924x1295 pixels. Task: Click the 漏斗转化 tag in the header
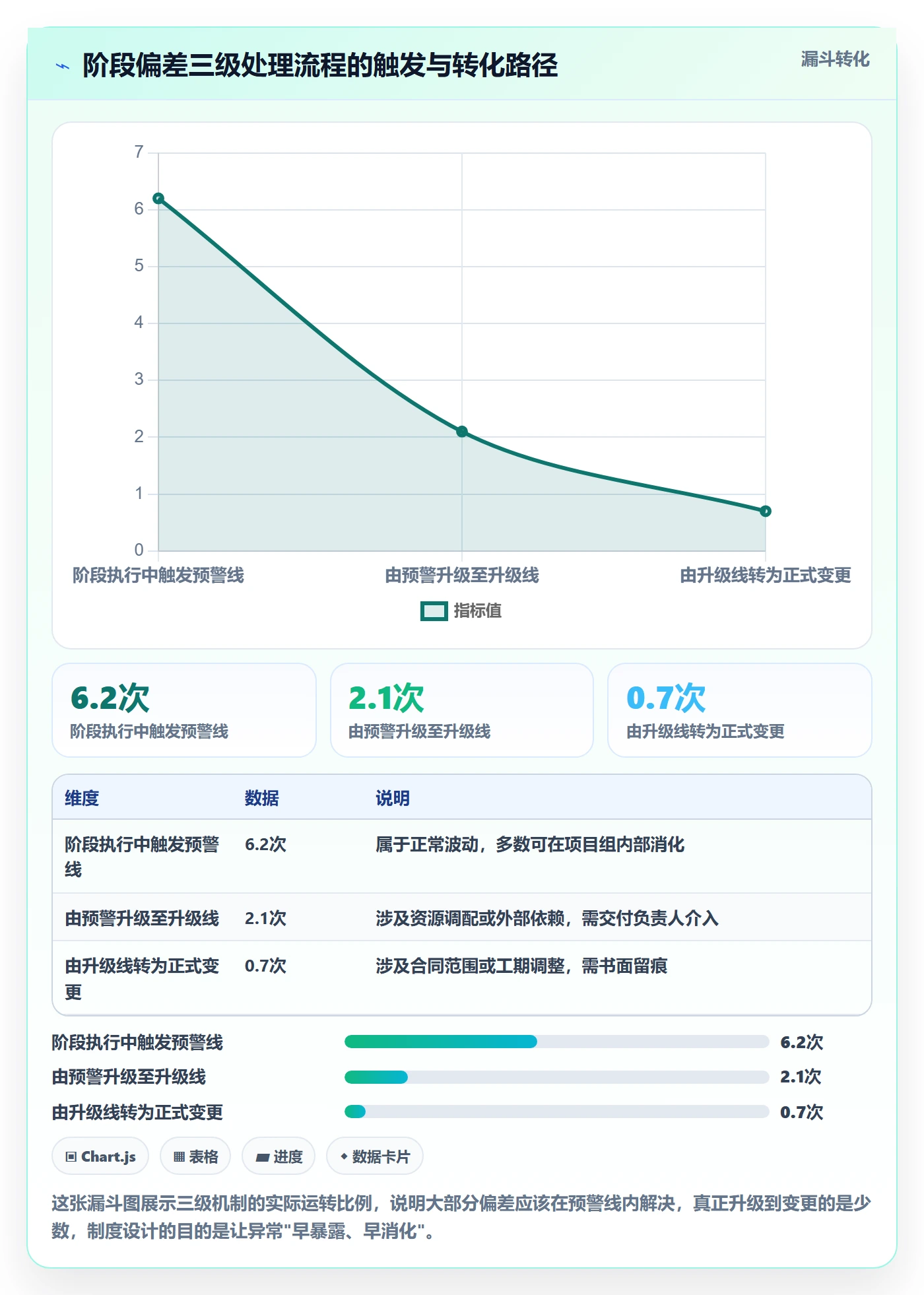pos(835,59)
